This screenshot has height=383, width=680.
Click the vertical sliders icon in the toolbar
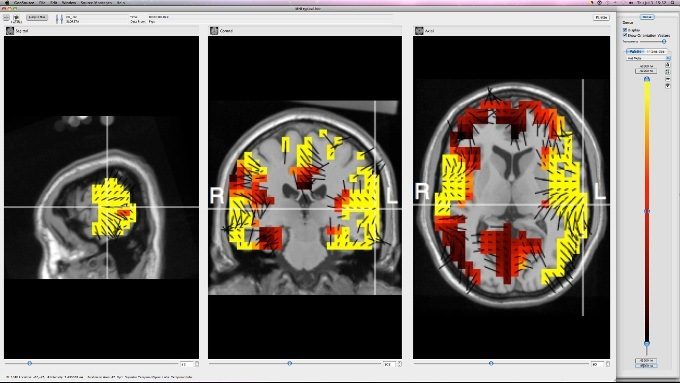click(x=59, y=19)
